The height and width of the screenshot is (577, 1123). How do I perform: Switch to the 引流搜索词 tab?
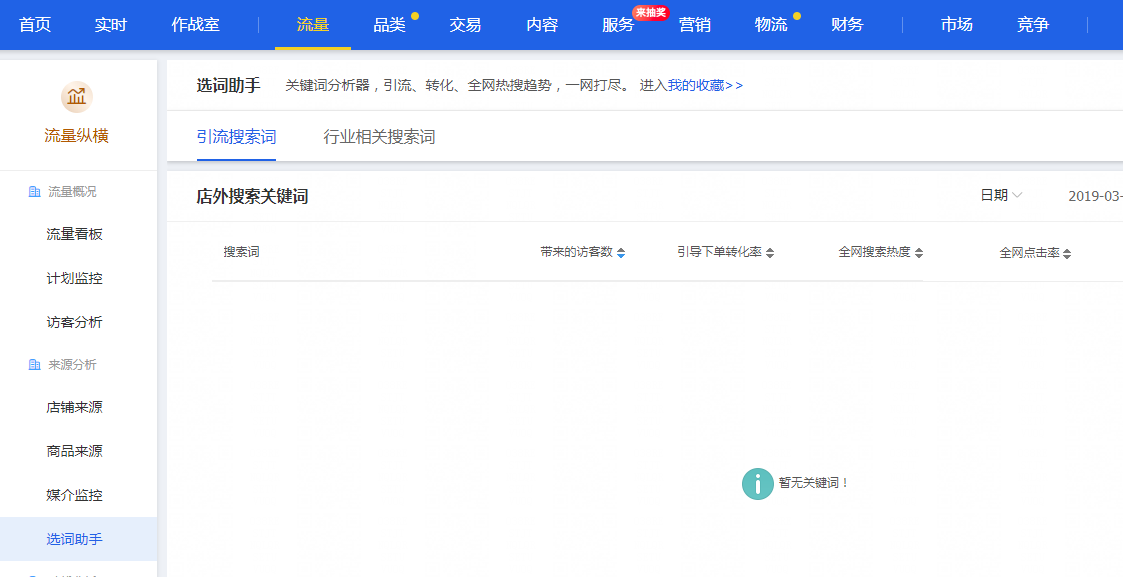tap(236, 137)
